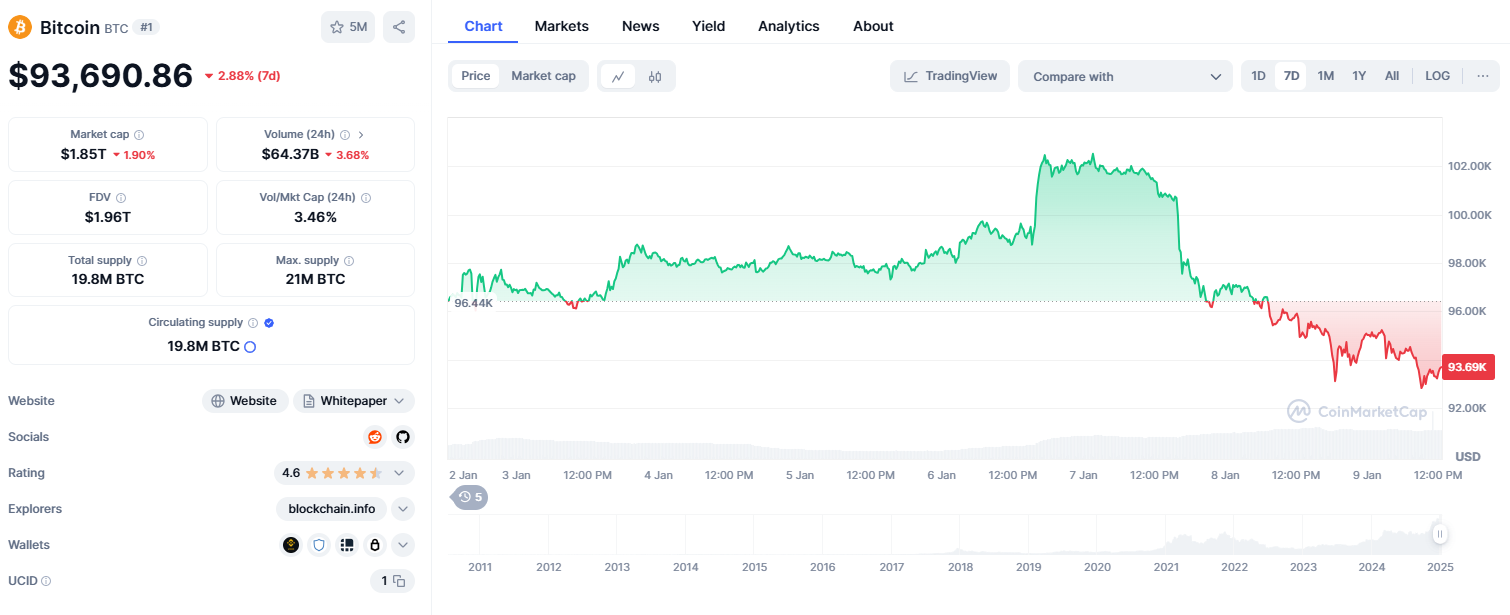The width and height of the screenshot is (1510, 615).
Task: Click the FDV info icon
Action: 121,197
